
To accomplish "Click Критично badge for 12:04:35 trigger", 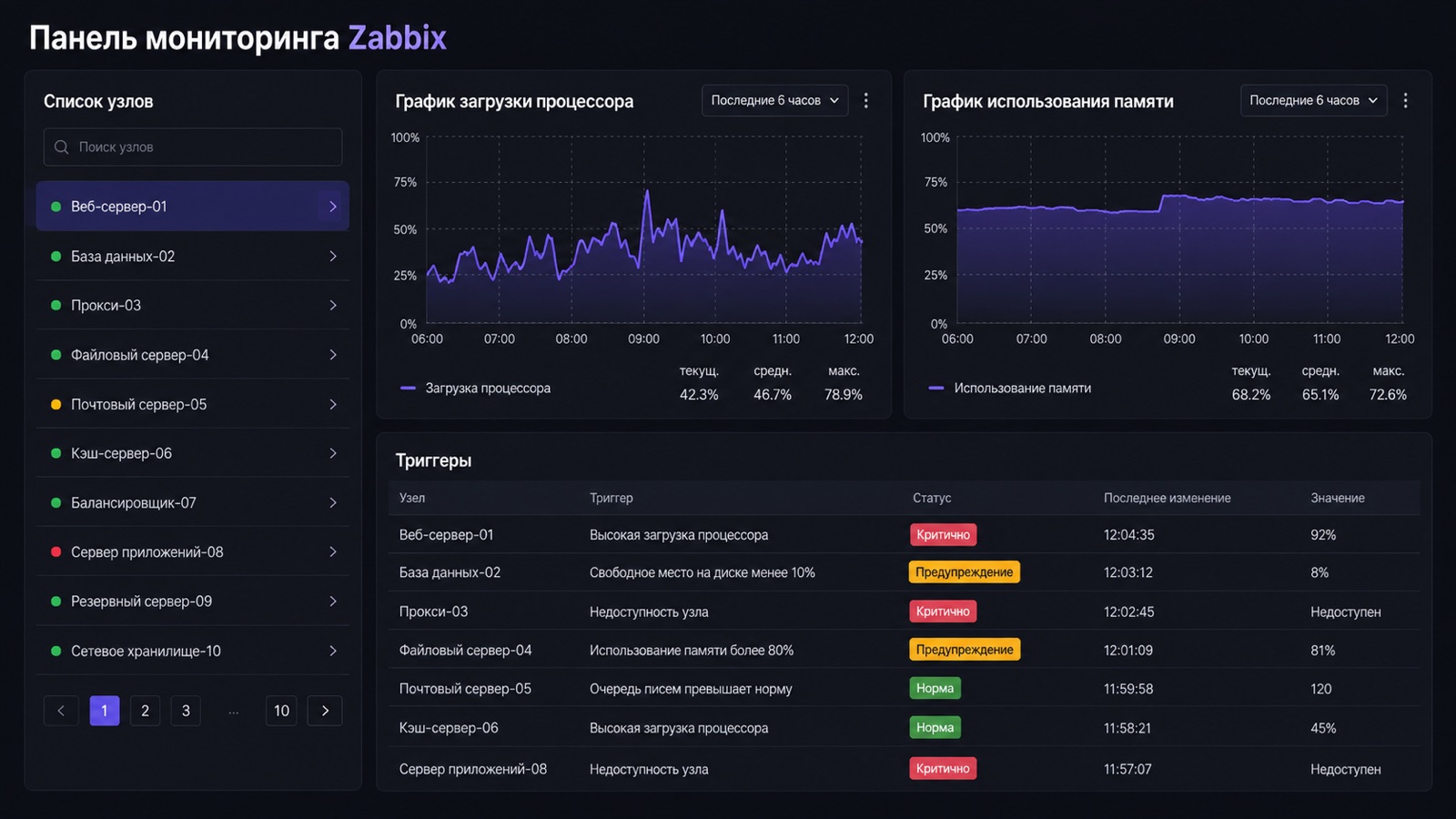I will (943, 534).
